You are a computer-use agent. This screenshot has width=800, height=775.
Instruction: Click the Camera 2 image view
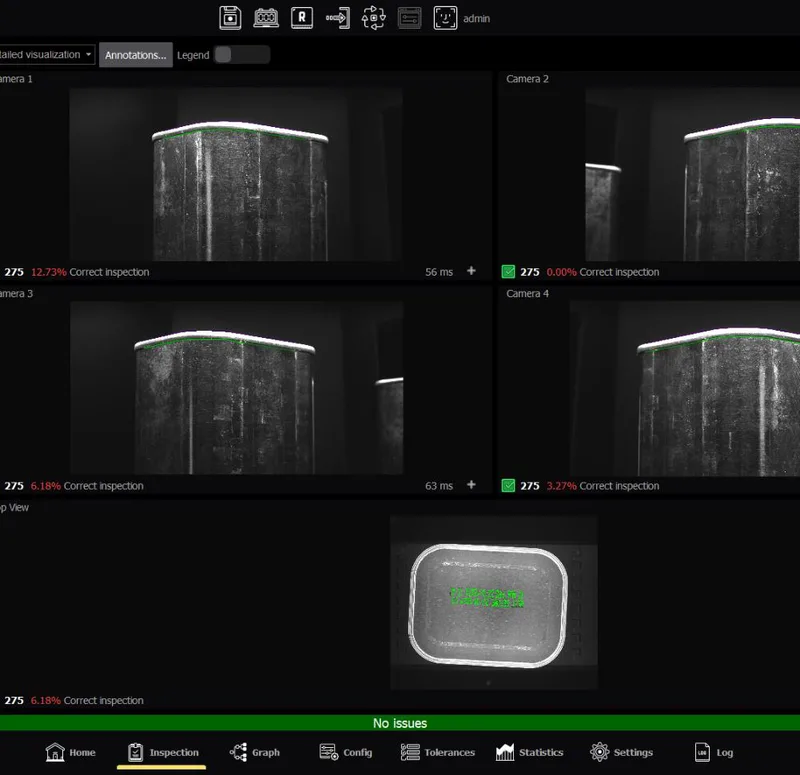pyautogui.click(x=692, y=174)
